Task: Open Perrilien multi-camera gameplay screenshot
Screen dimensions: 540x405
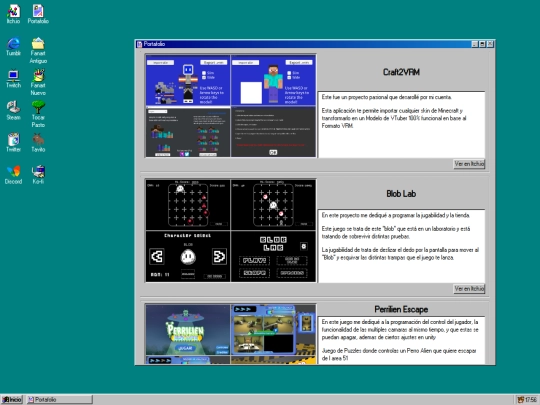Action: click(x=273, y=330)
